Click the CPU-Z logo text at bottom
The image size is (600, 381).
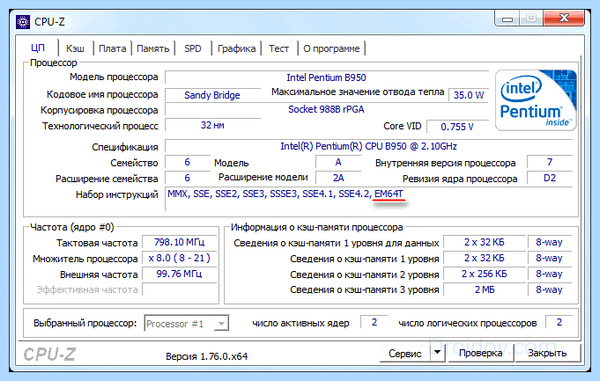pos(49,355)
